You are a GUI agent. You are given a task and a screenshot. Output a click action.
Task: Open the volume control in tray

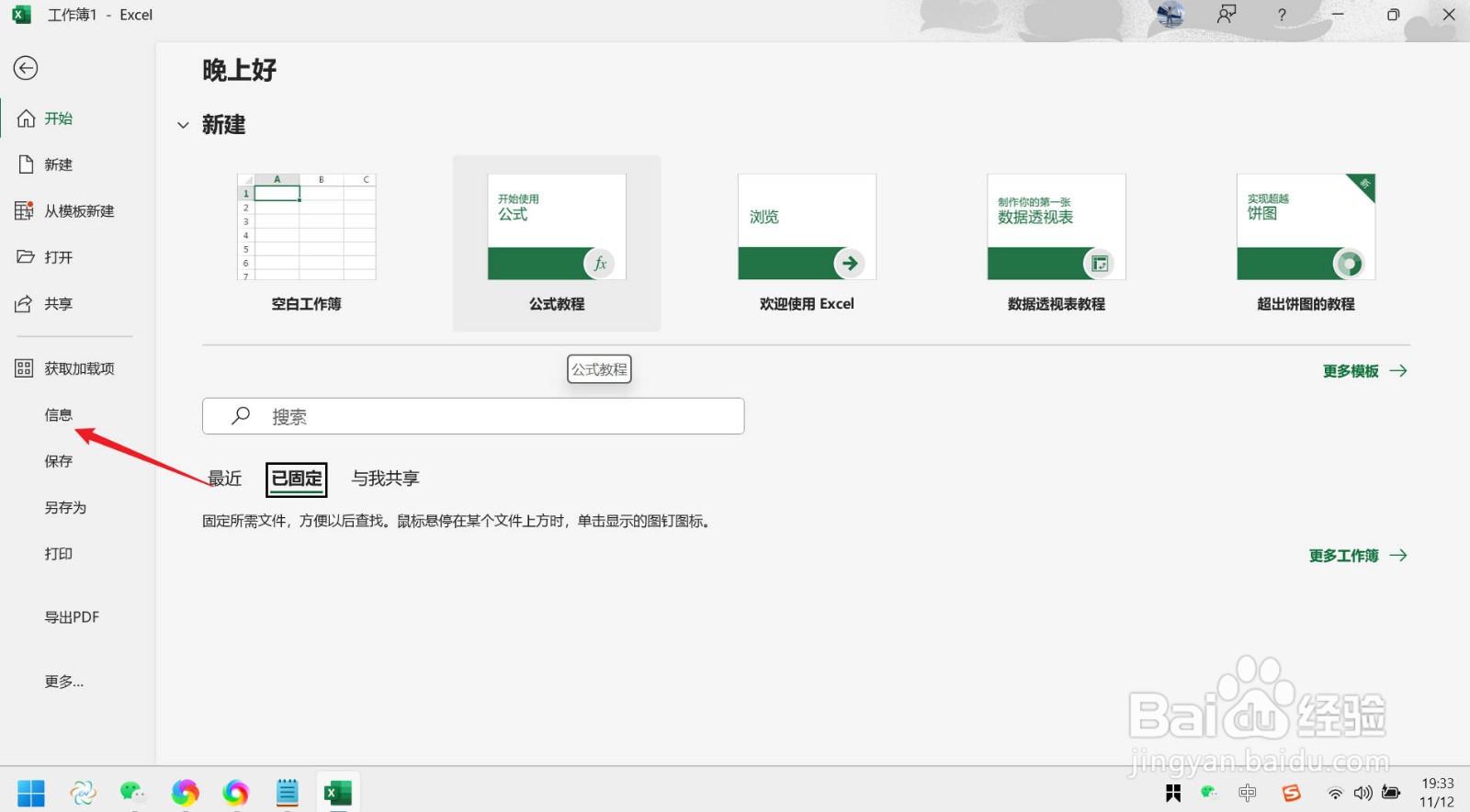pyautogui.click(x=1363, y=793)
